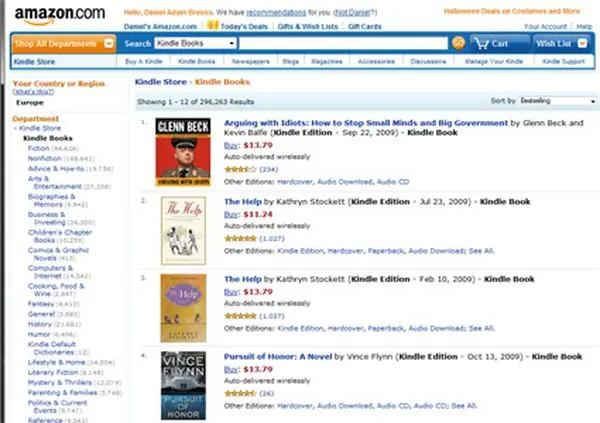Image resolution: width=600 pixels, height=423 pixels.
Task: Open Comics & Graphic Novels category
Action: 58,254
